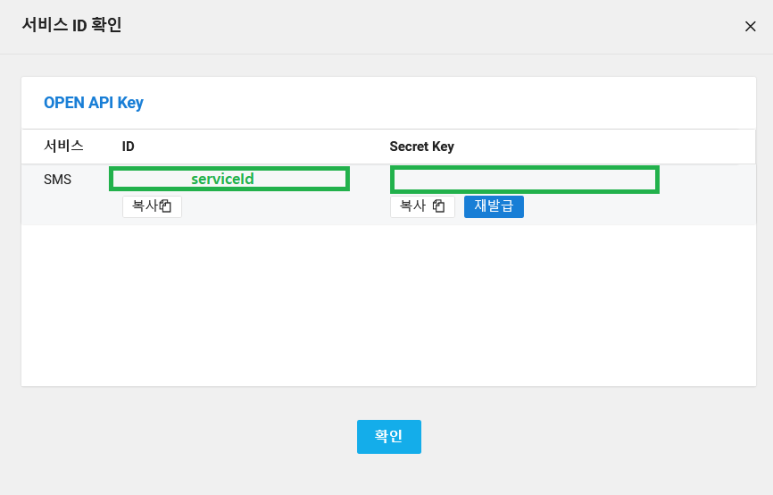This screenshot has height=495, width=773.
Task: Click the copy icon beside the ID 복사 label
Action: tap(166, 206)
